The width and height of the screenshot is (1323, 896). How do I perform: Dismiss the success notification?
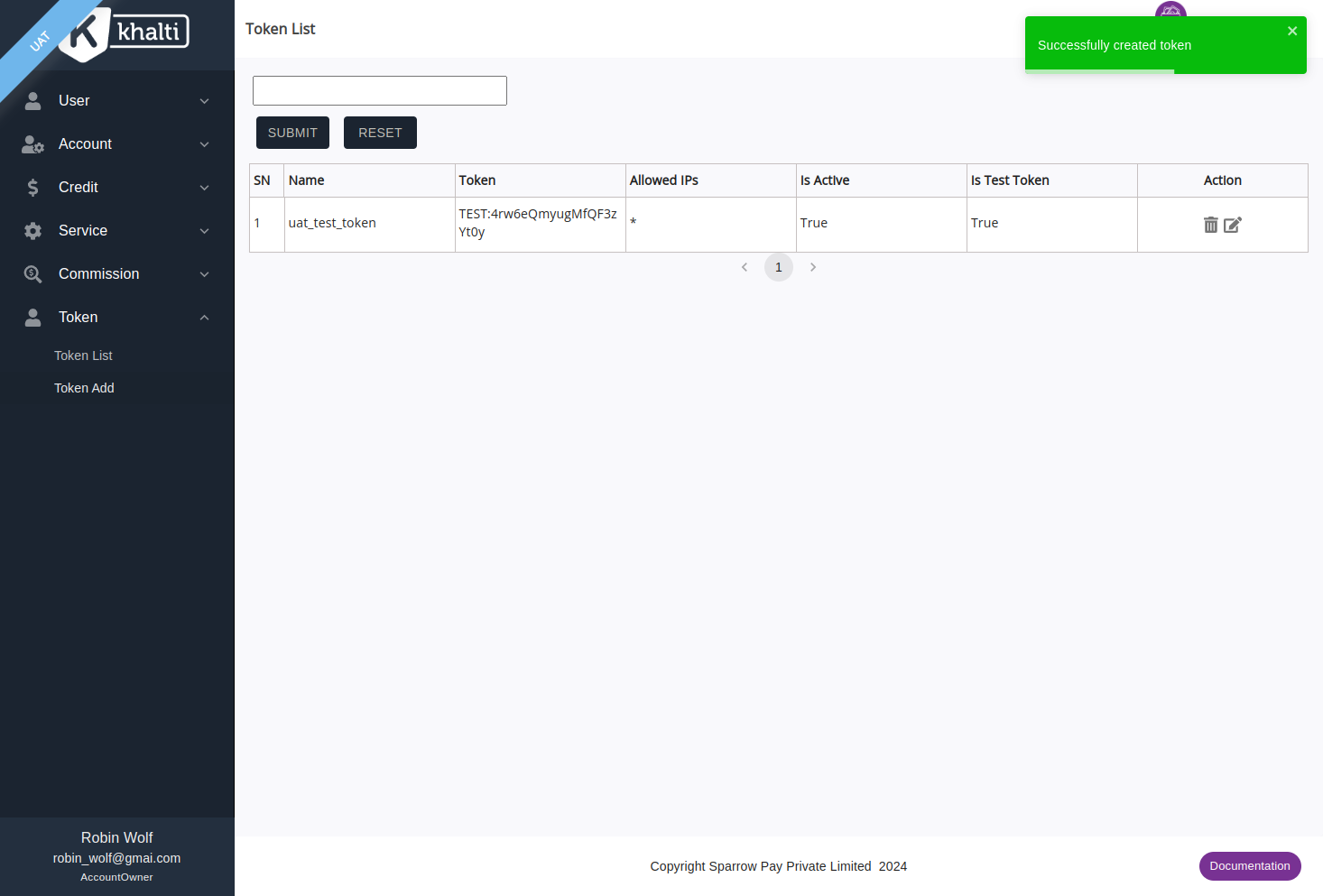[1292, 31]
